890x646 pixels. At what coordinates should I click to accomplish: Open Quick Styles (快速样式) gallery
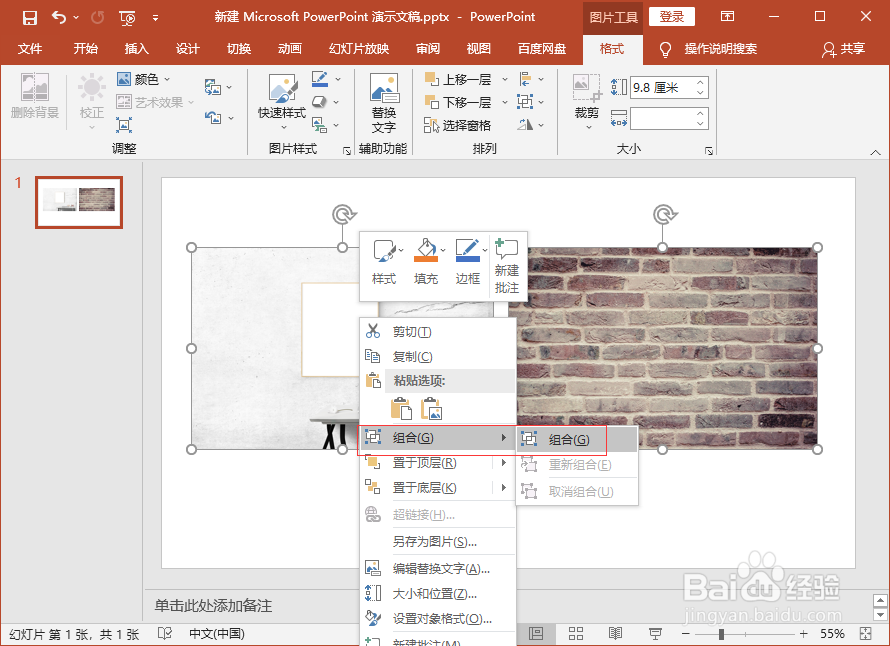tap(282, 101)
